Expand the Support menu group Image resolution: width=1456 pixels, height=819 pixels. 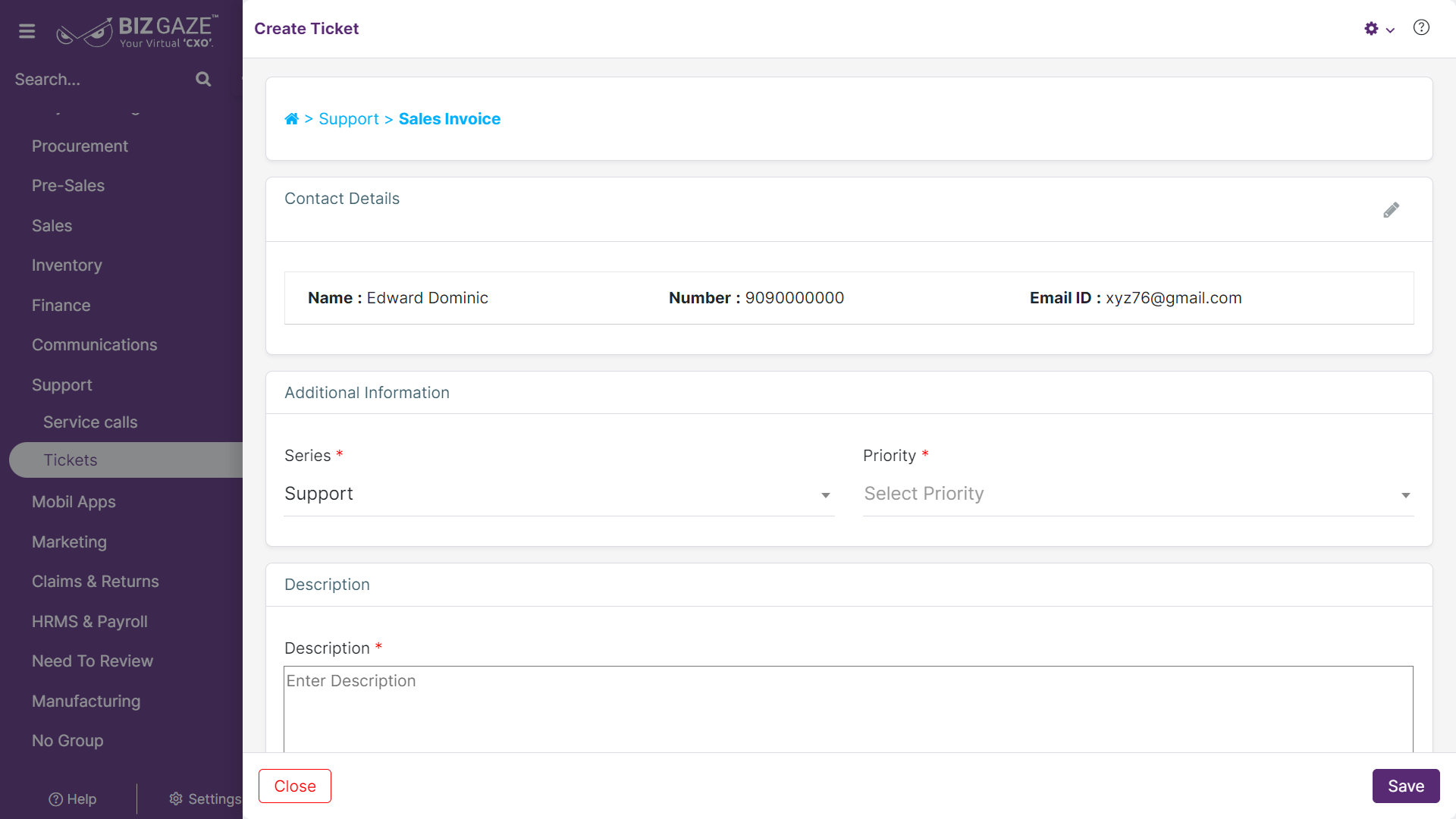(x=62, y=384)
